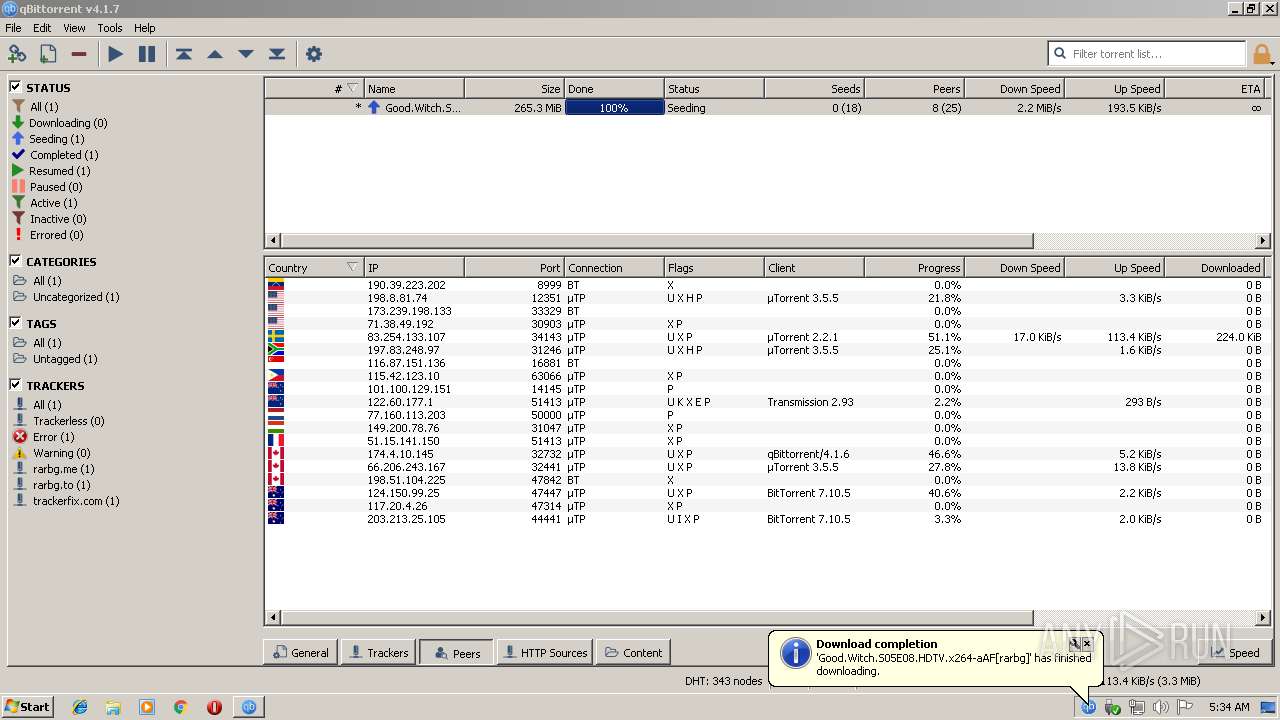Open Internet Explorer from taskbar
This screenshot has height=720, width=1280.
pos(80,707)
